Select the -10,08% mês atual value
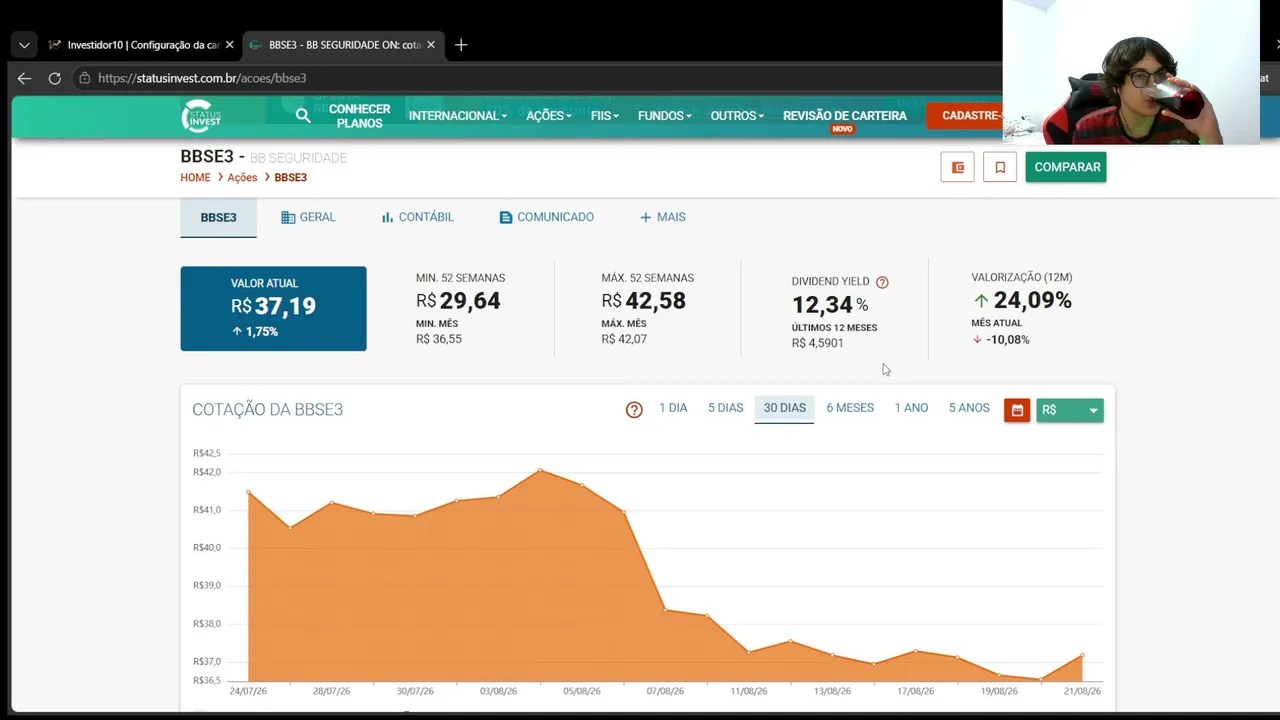This screenshot has width=1280, height=720. click(x=1008, y=340)
